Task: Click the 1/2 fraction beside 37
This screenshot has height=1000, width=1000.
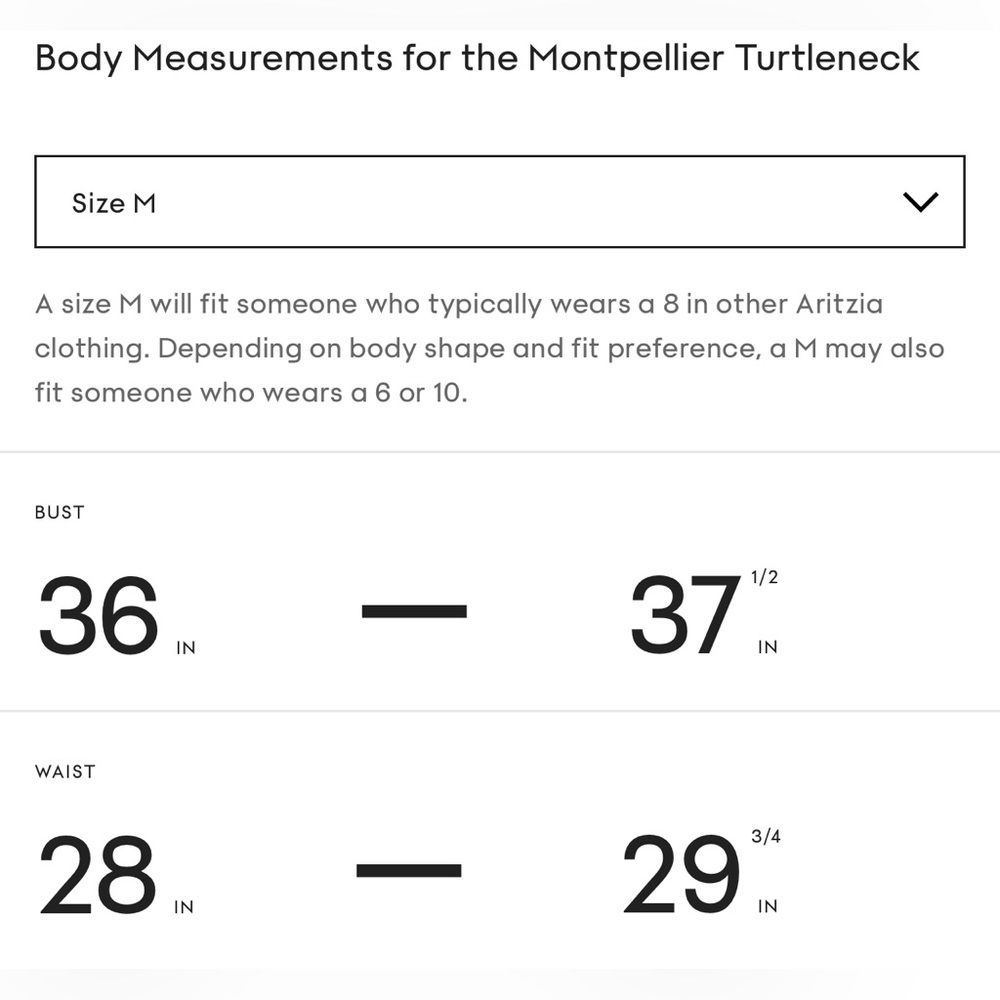Action: pos(764,577)
